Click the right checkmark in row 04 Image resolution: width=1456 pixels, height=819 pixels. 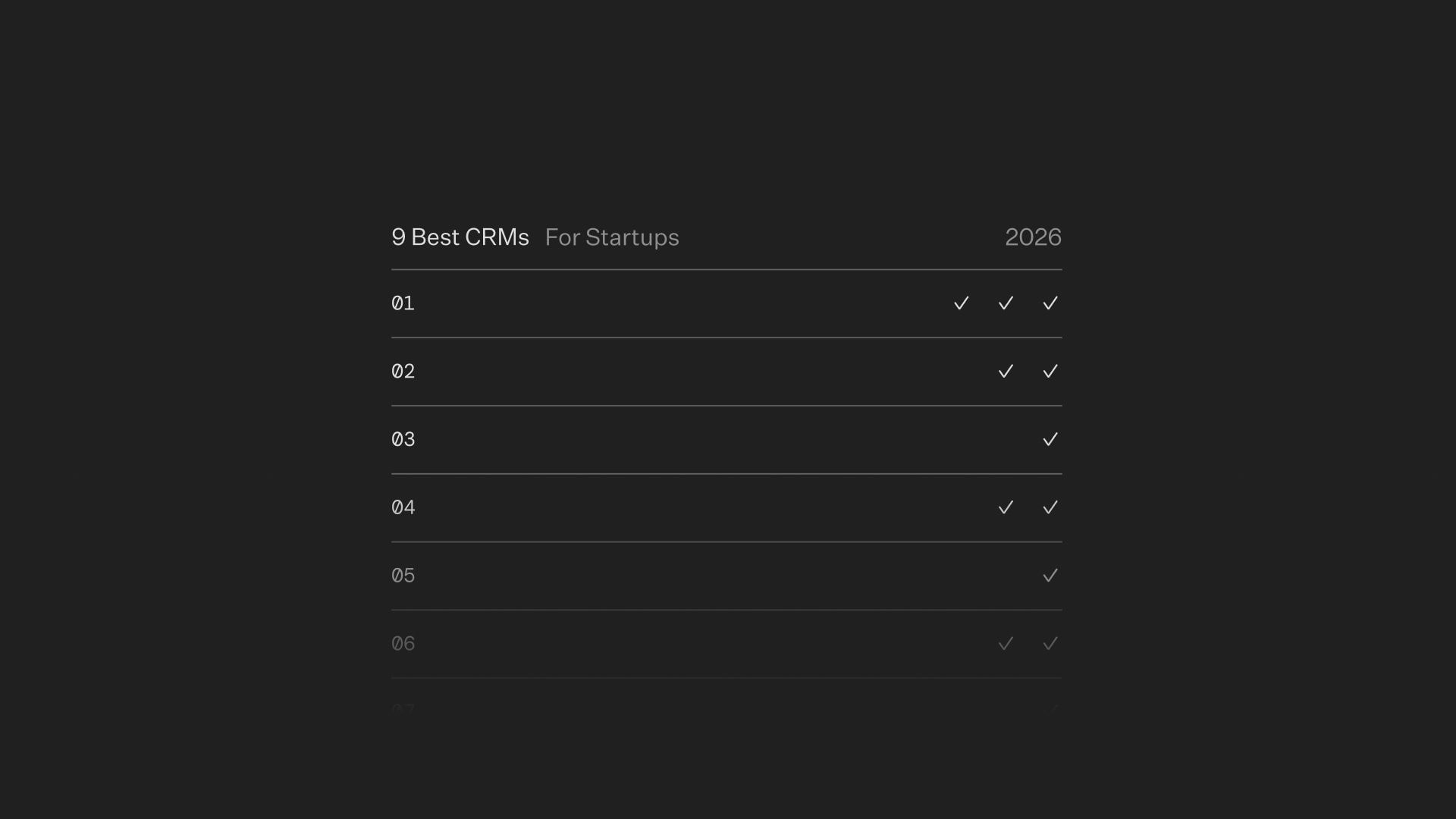(1050, 507)
